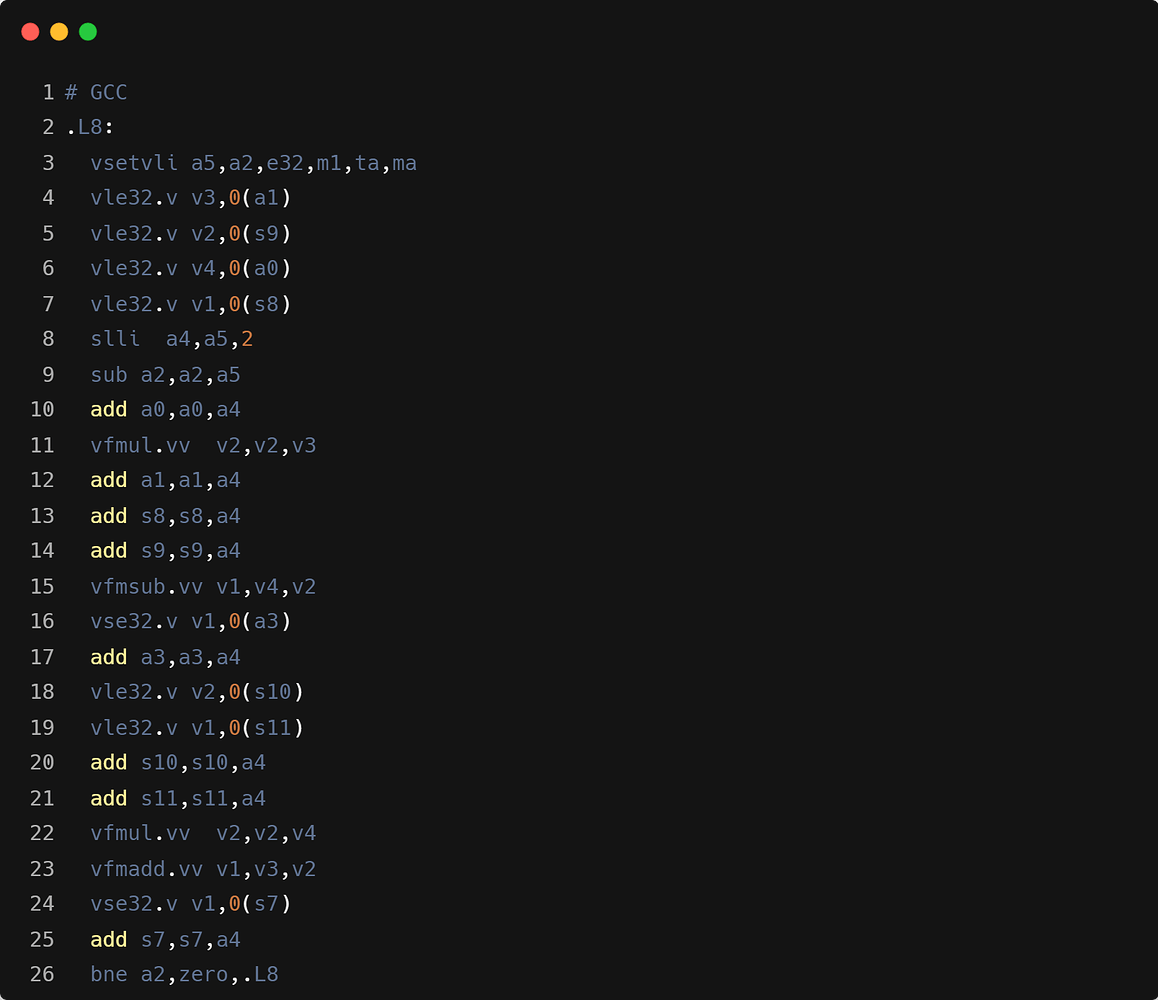Screen dimensions: 1158x1000
Task: Click the vfmadd.vv instruction on line 23
Action: pyautogui.click(x=147, y=869)
